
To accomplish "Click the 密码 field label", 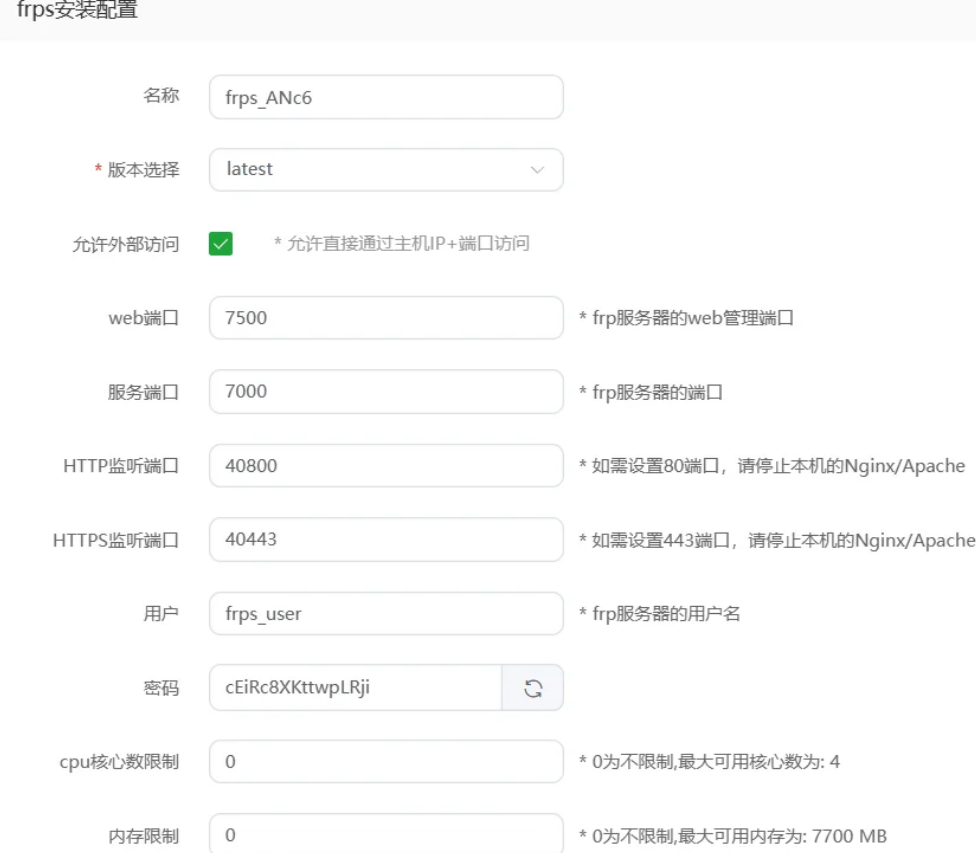I will 161,688.
